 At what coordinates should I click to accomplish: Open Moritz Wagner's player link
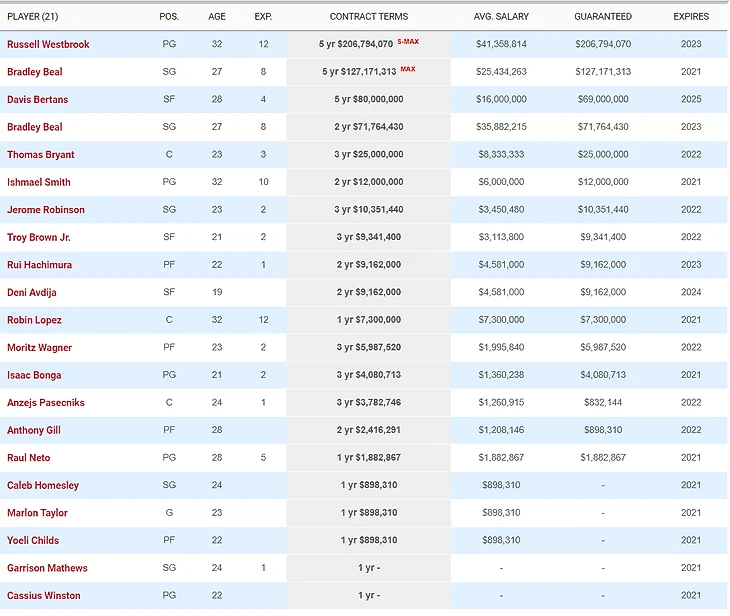pyautogui.click(x=40, y=348)
